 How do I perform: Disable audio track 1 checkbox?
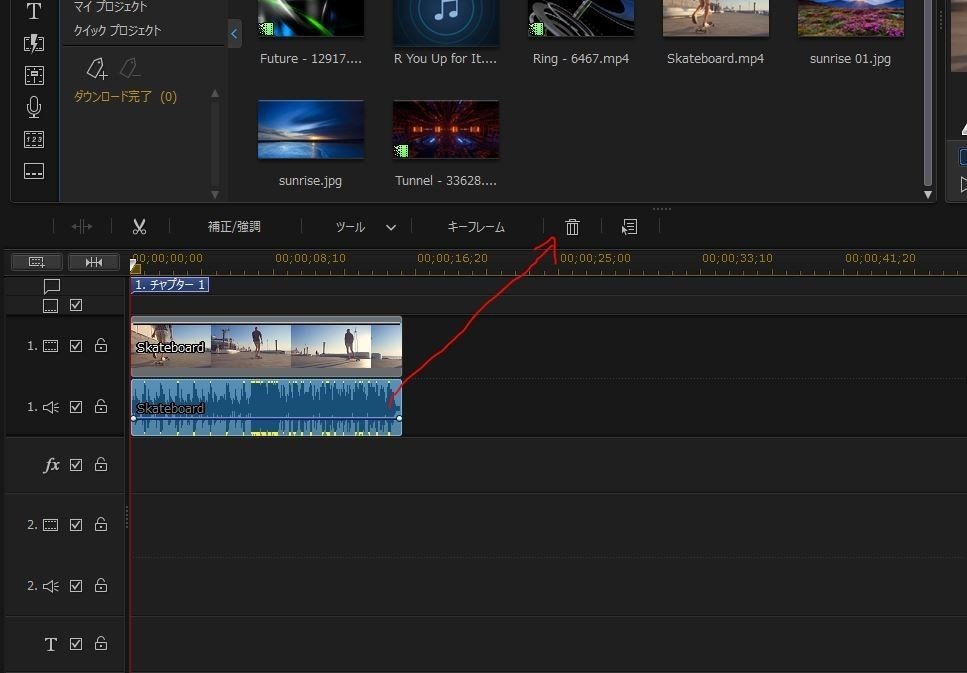pos(76,407)
